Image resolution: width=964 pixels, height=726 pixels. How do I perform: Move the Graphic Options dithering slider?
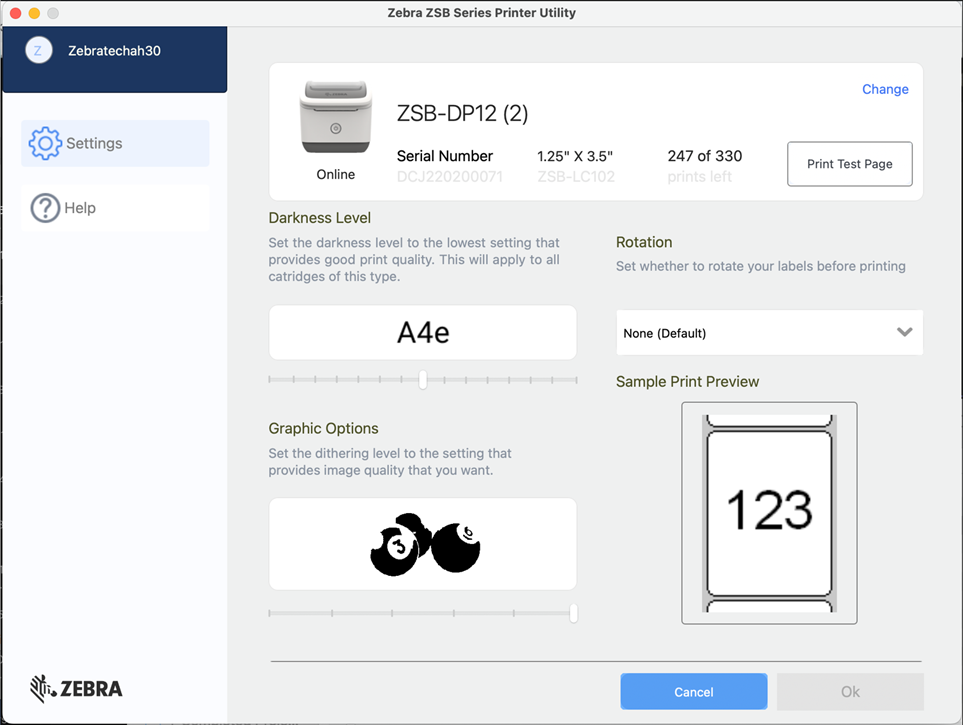[x=573, y=613]
